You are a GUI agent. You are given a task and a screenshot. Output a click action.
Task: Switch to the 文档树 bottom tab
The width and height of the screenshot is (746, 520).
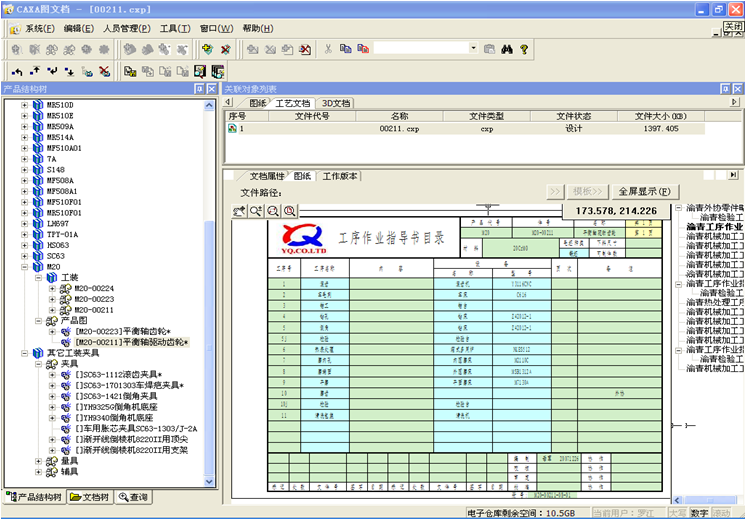pos(90,497)
